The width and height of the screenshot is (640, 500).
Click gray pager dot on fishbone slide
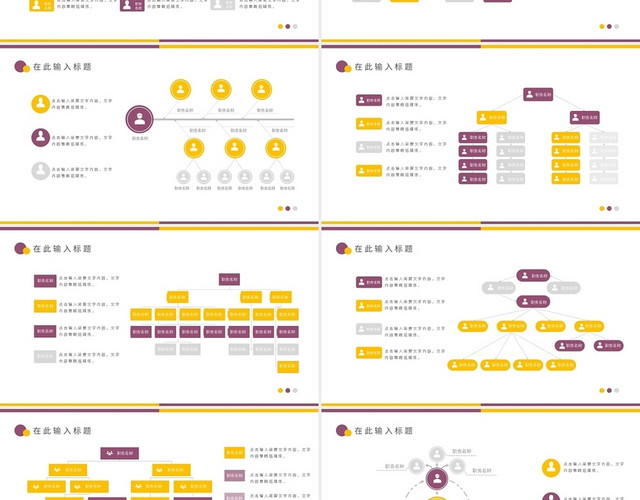(x=295, y=209)
